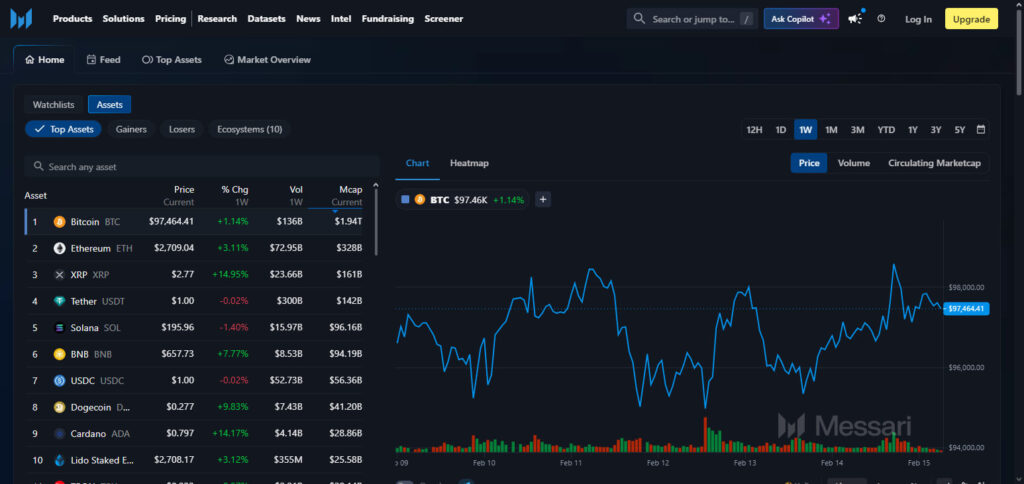Click the Ethereum icon in the asset list

(59, 248)
